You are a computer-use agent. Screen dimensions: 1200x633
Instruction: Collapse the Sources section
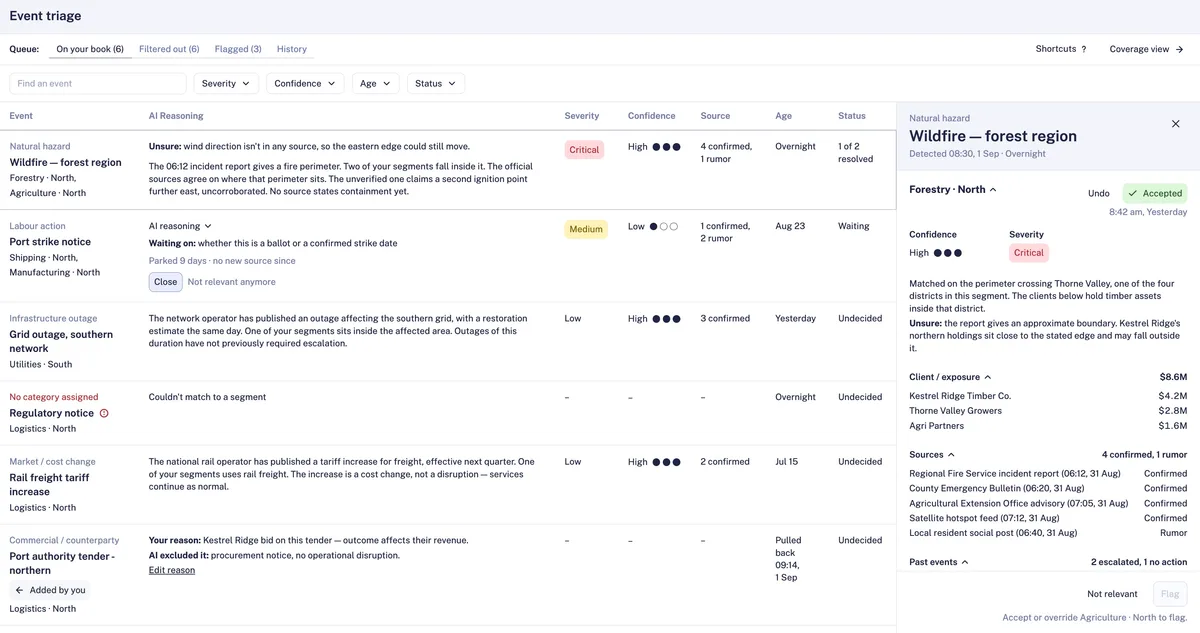[x=932, y=455]
